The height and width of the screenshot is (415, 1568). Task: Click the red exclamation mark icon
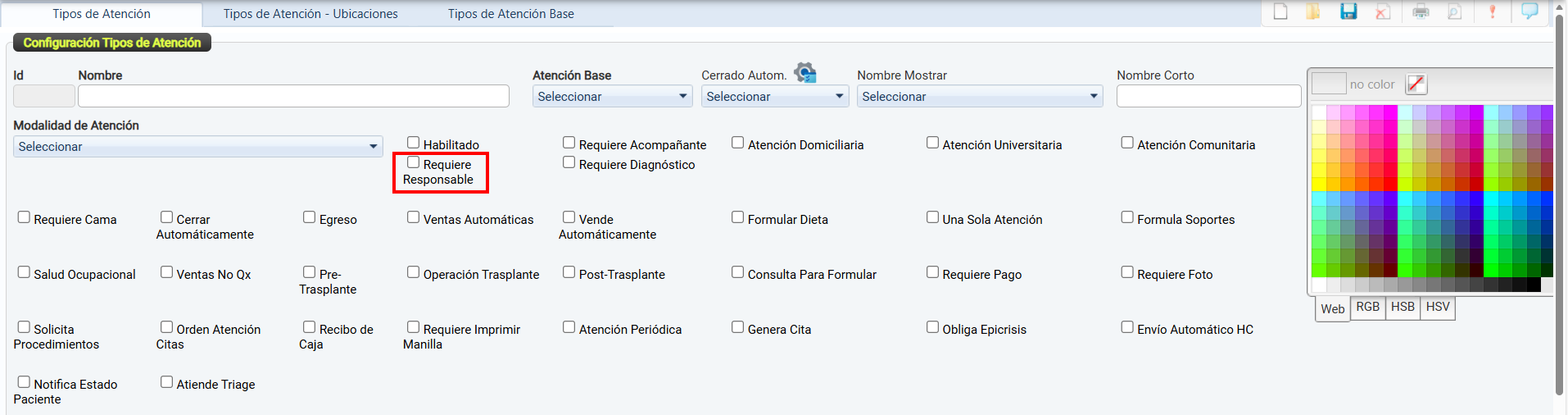tap(1493, 11)
